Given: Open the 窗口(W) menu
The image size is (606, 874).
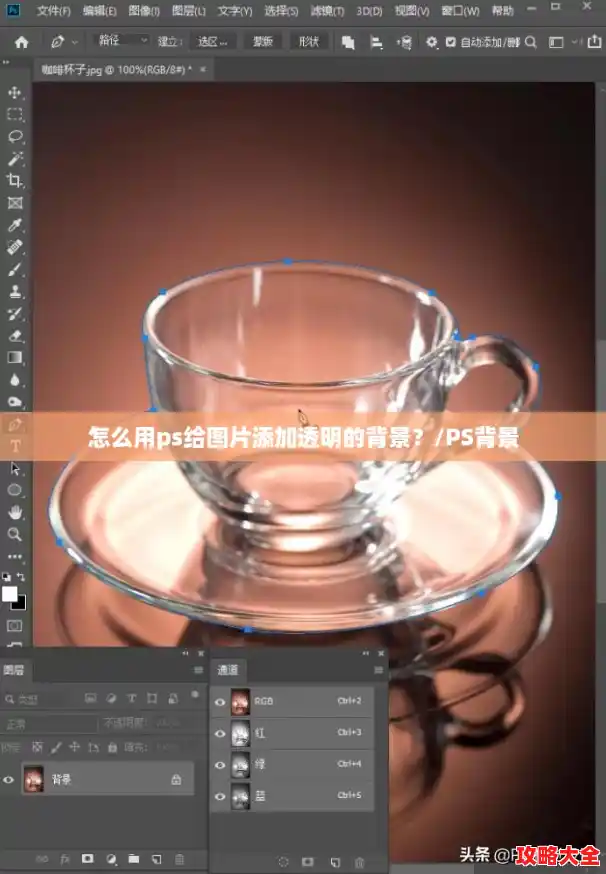Looking at the screenshot, I should (x=460, y=11).
